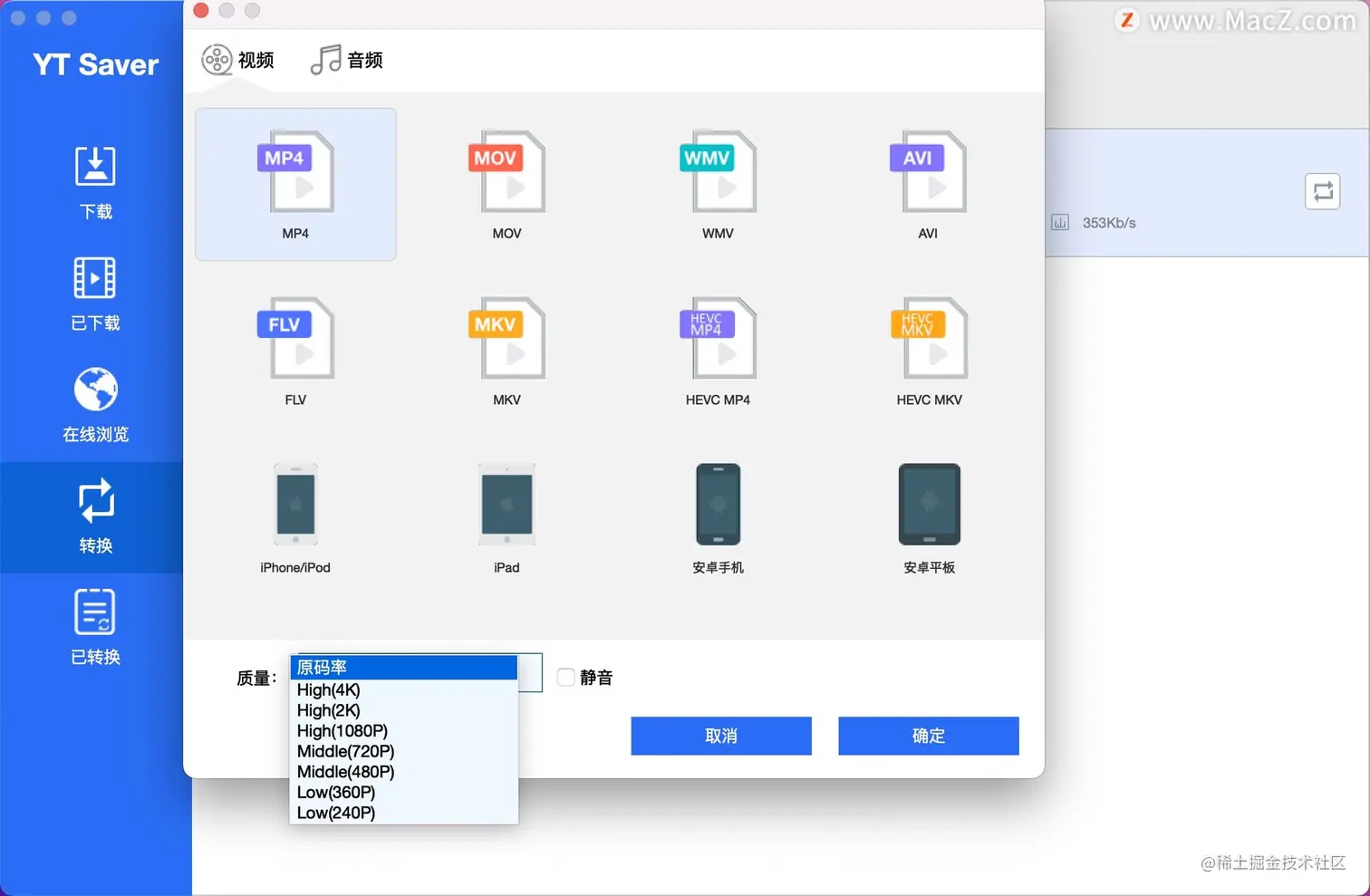Click the bitrate icon beside 353Kb/s
Screen dimensions: 1370x896
click(x=1060, y=223)
